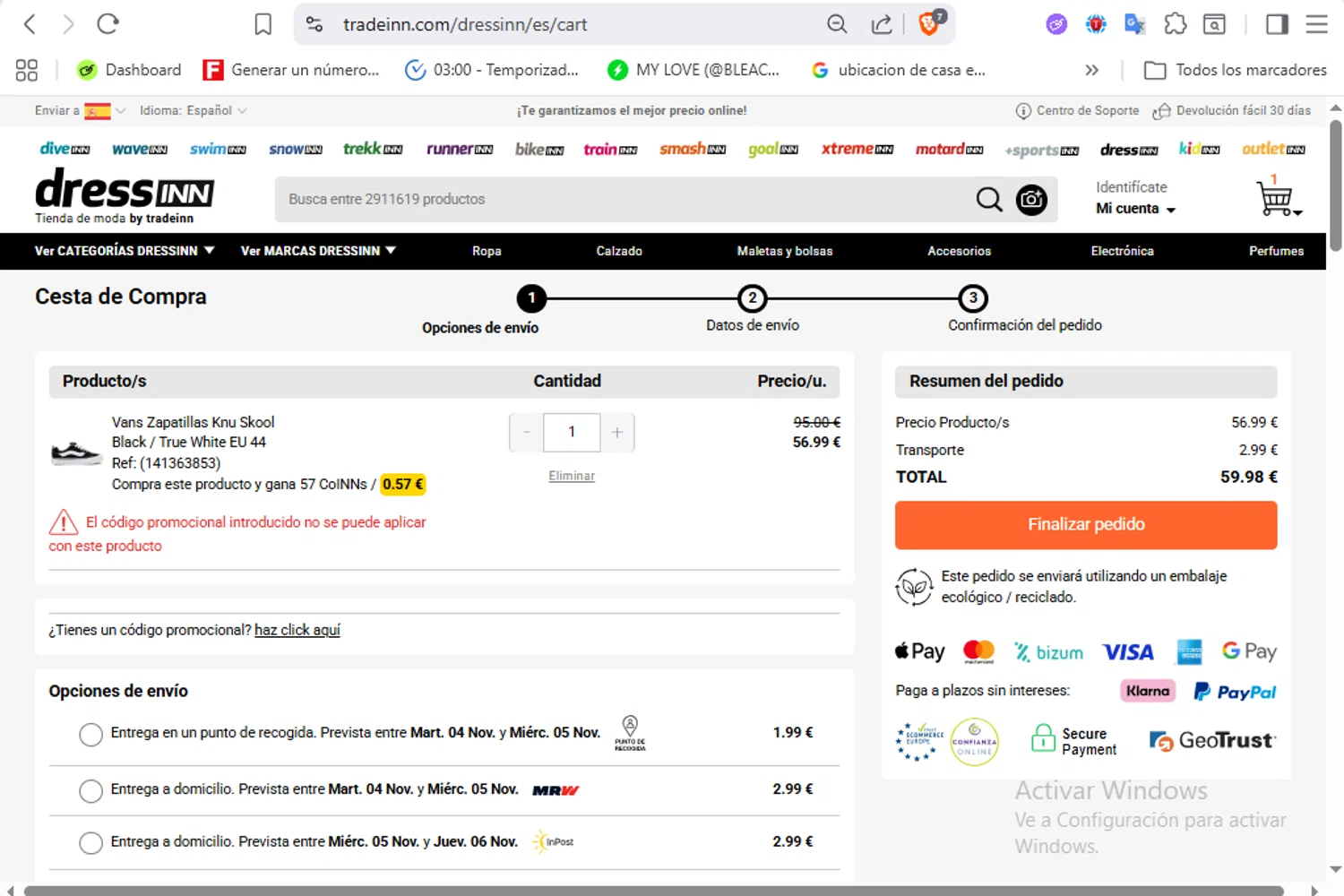
Task: Open the tab groups grid icon
Action: pos(27,70)
